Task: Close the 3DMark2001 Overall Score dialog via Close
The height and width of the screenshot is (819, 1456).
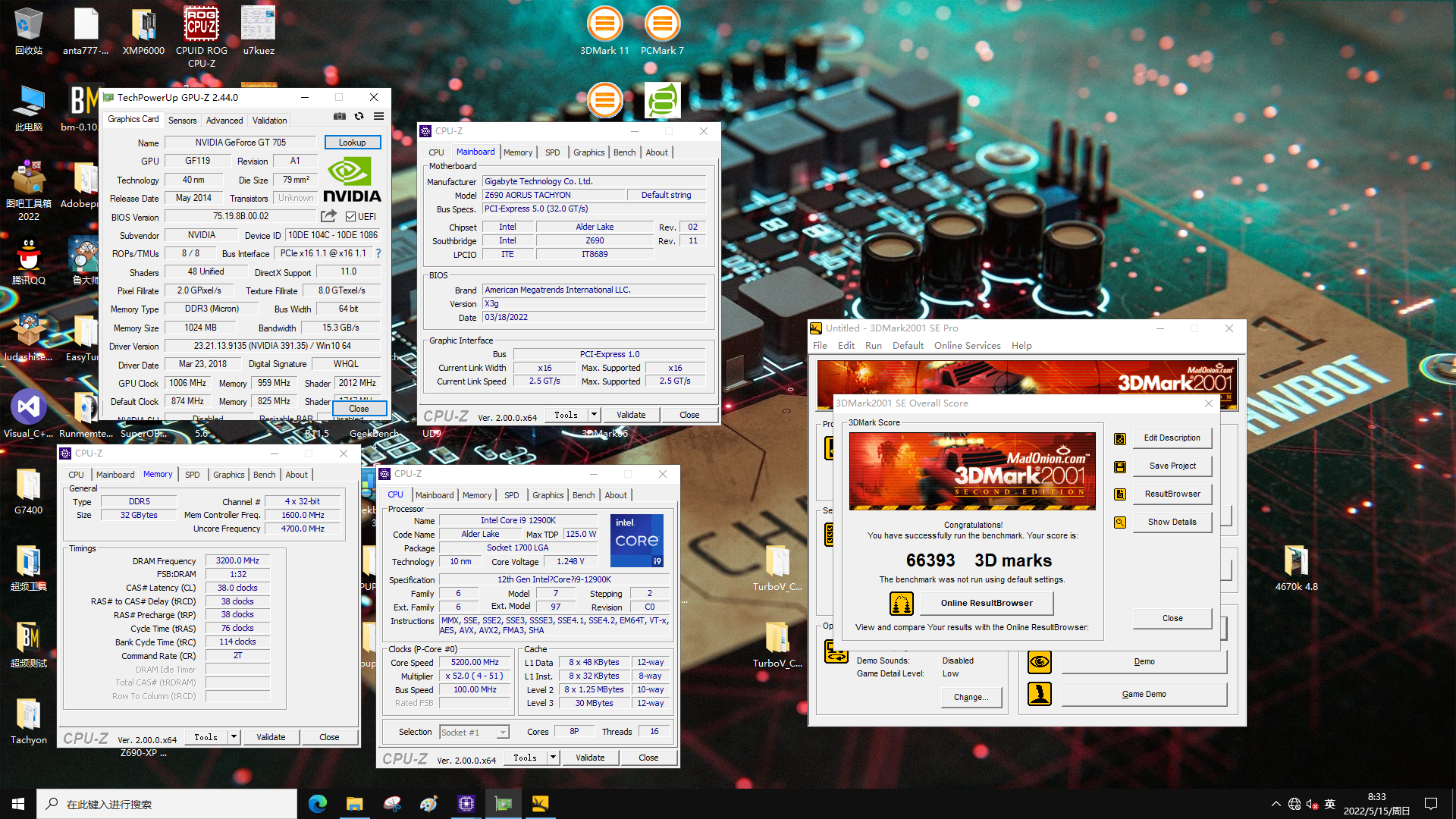Action: 1172,619
